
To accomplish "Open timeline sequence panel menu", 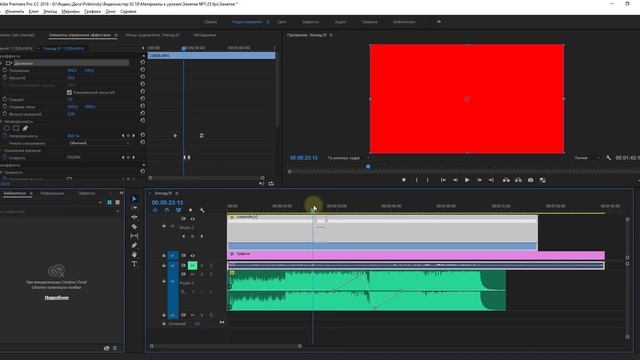I will 177,193.
